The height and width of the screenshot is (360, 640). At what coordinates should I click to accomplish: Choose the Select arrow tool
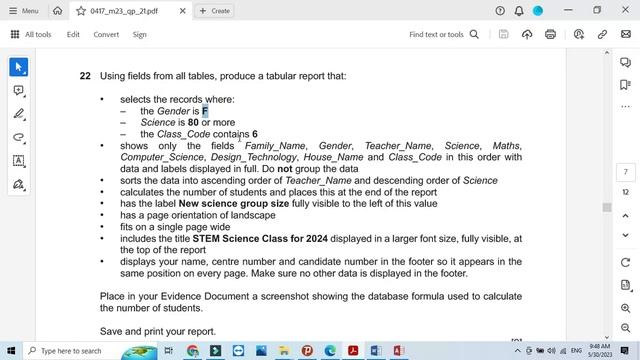pos(18,67)
